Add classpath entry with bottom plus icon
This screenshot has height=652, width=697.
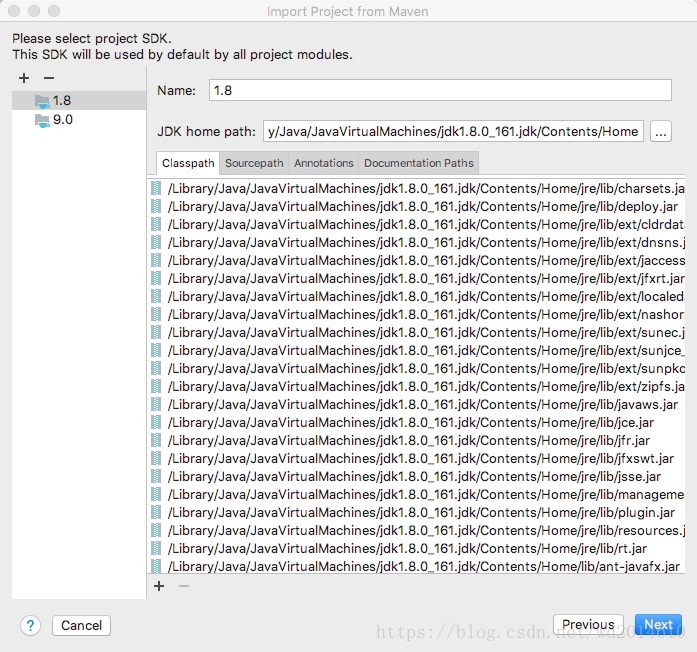tap(159, 586)
